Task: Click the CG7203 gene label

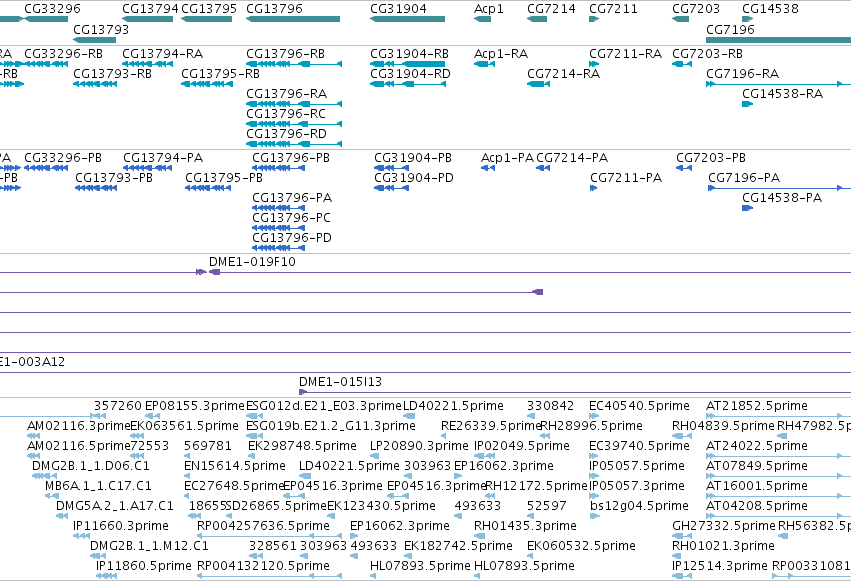Action: [x=696, y=9]
